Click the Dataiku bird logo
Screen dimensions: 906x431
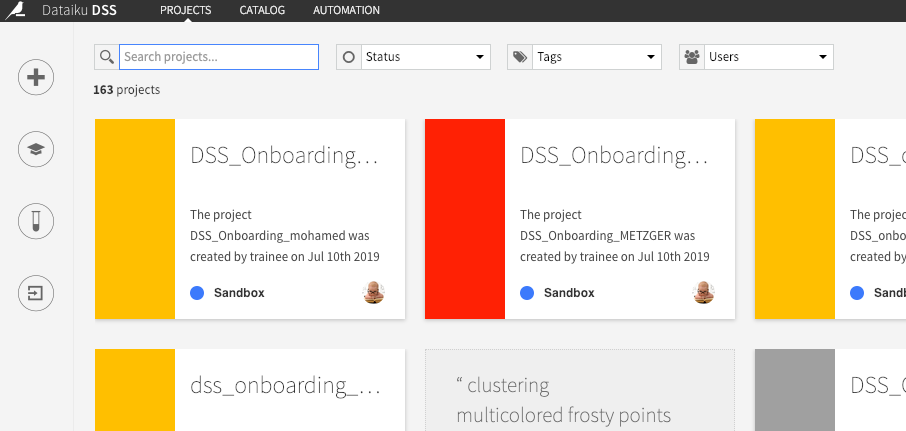click(x=16, y=10)
